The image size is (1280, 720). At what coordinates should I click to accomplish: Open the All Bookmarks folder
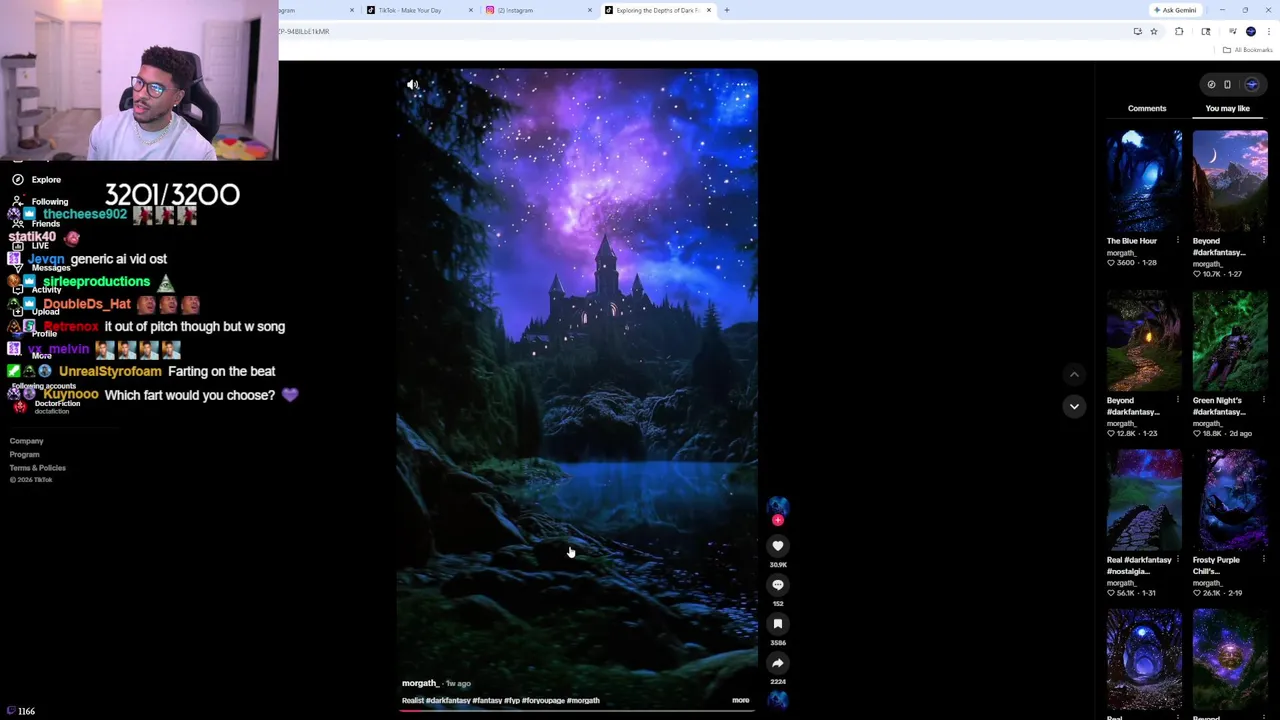[1247, 50]
